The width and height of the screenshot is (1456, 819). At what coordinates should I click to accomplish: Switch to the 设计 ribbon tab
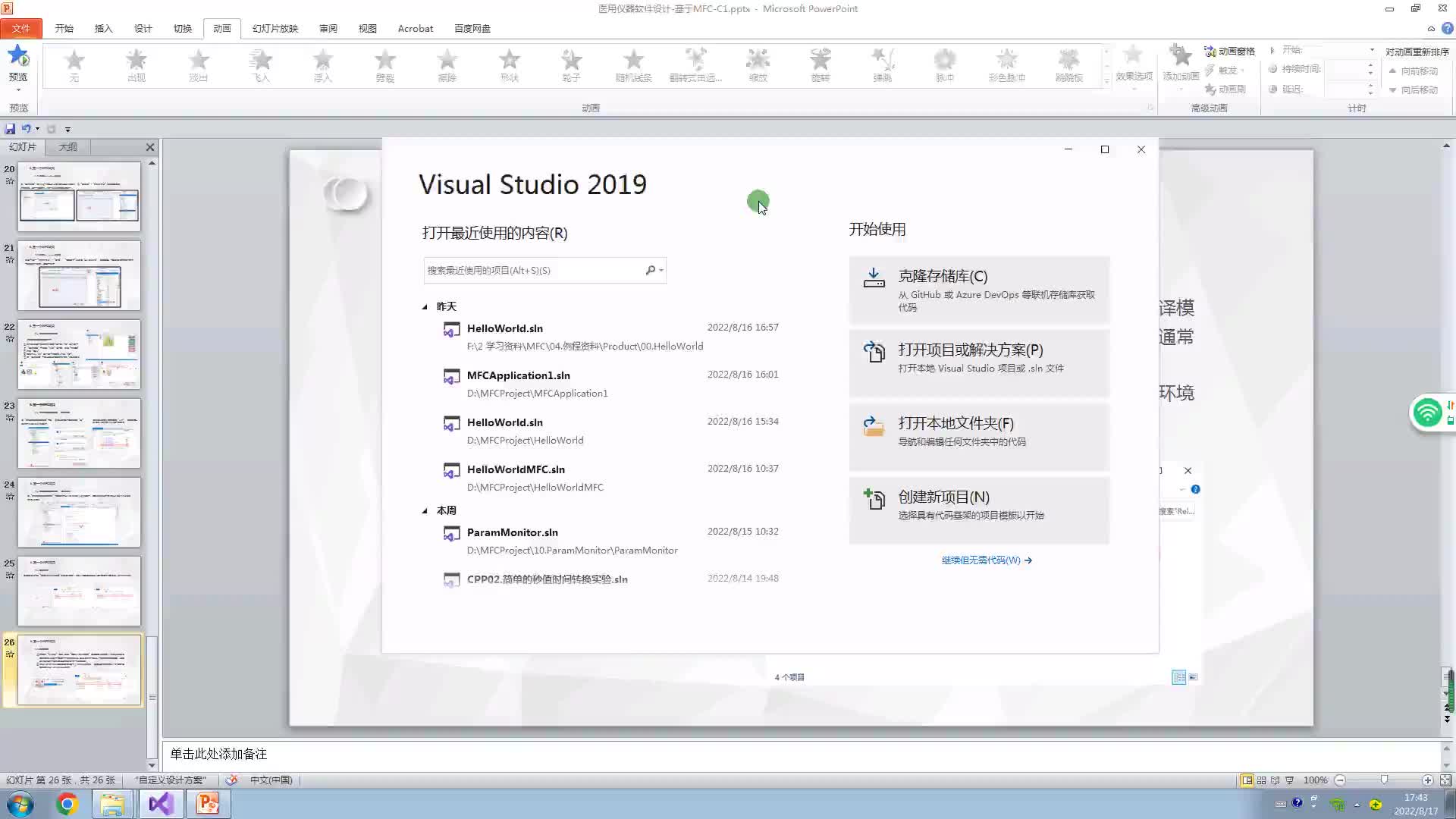pos(143,28)
